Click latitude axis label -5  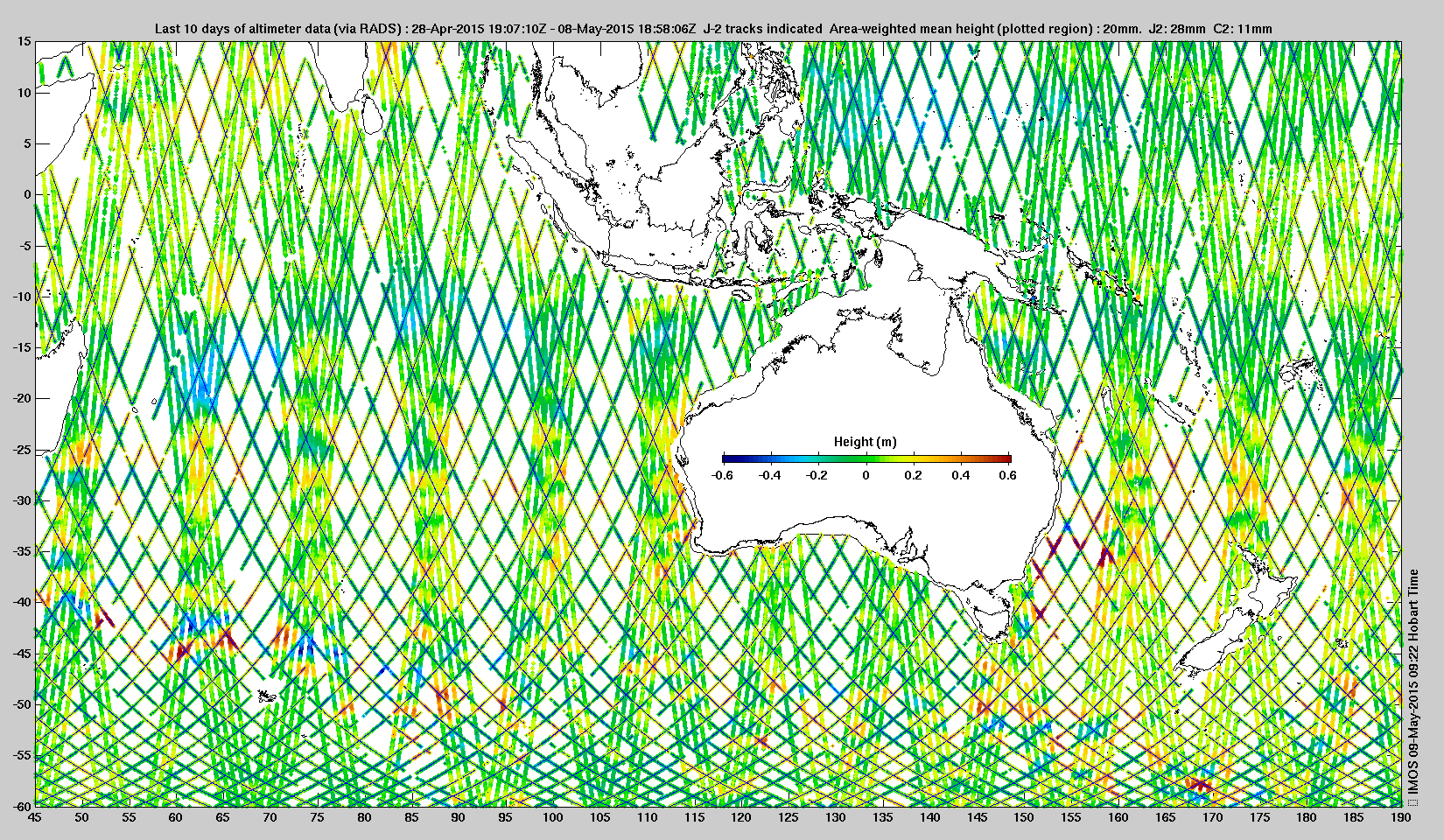tap(25, 245)
